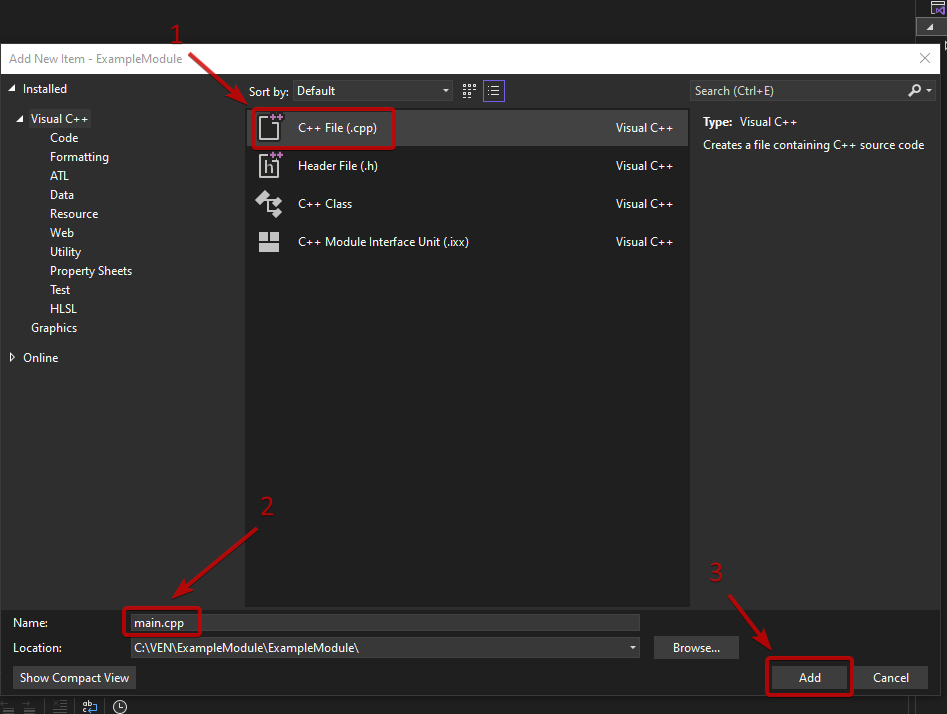
Task: Select the Property Sheets category
Action: coord(91,271)
